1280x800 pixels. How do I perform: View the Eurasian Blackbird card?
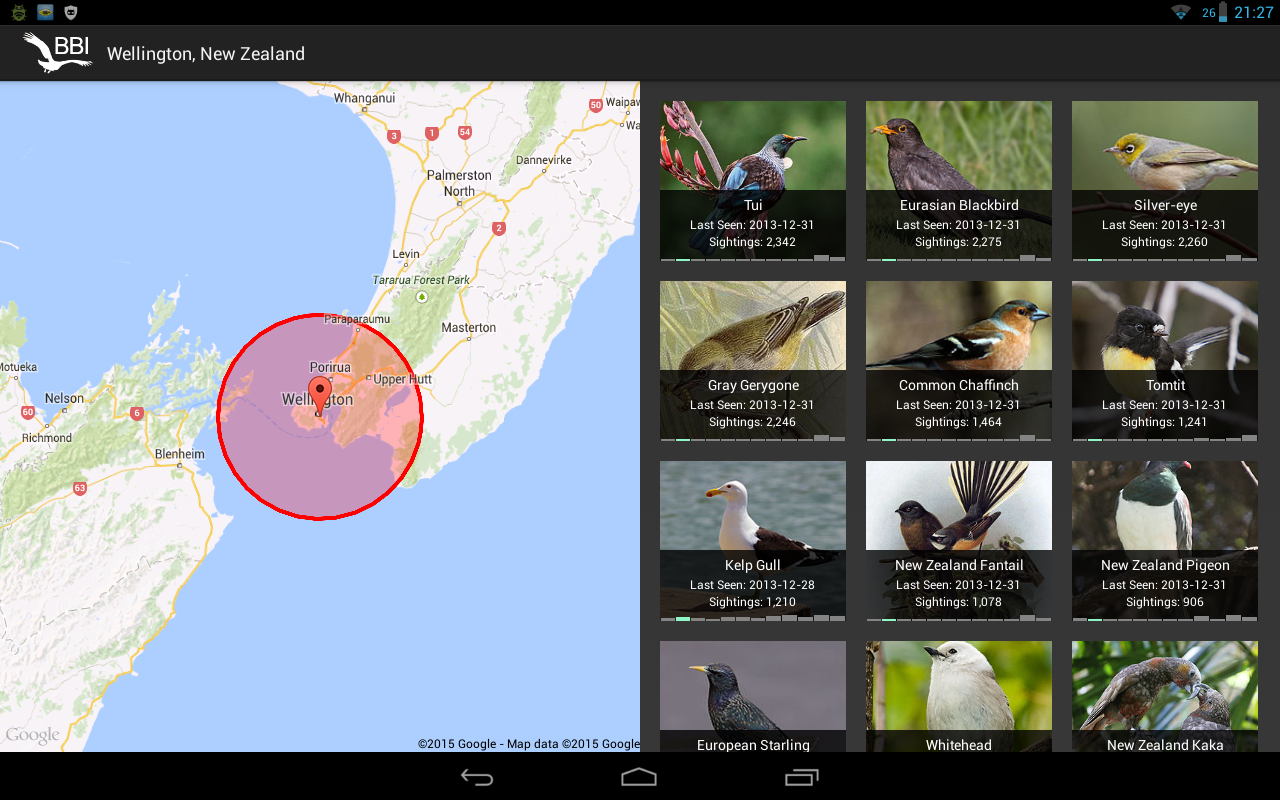click(958, 180)
